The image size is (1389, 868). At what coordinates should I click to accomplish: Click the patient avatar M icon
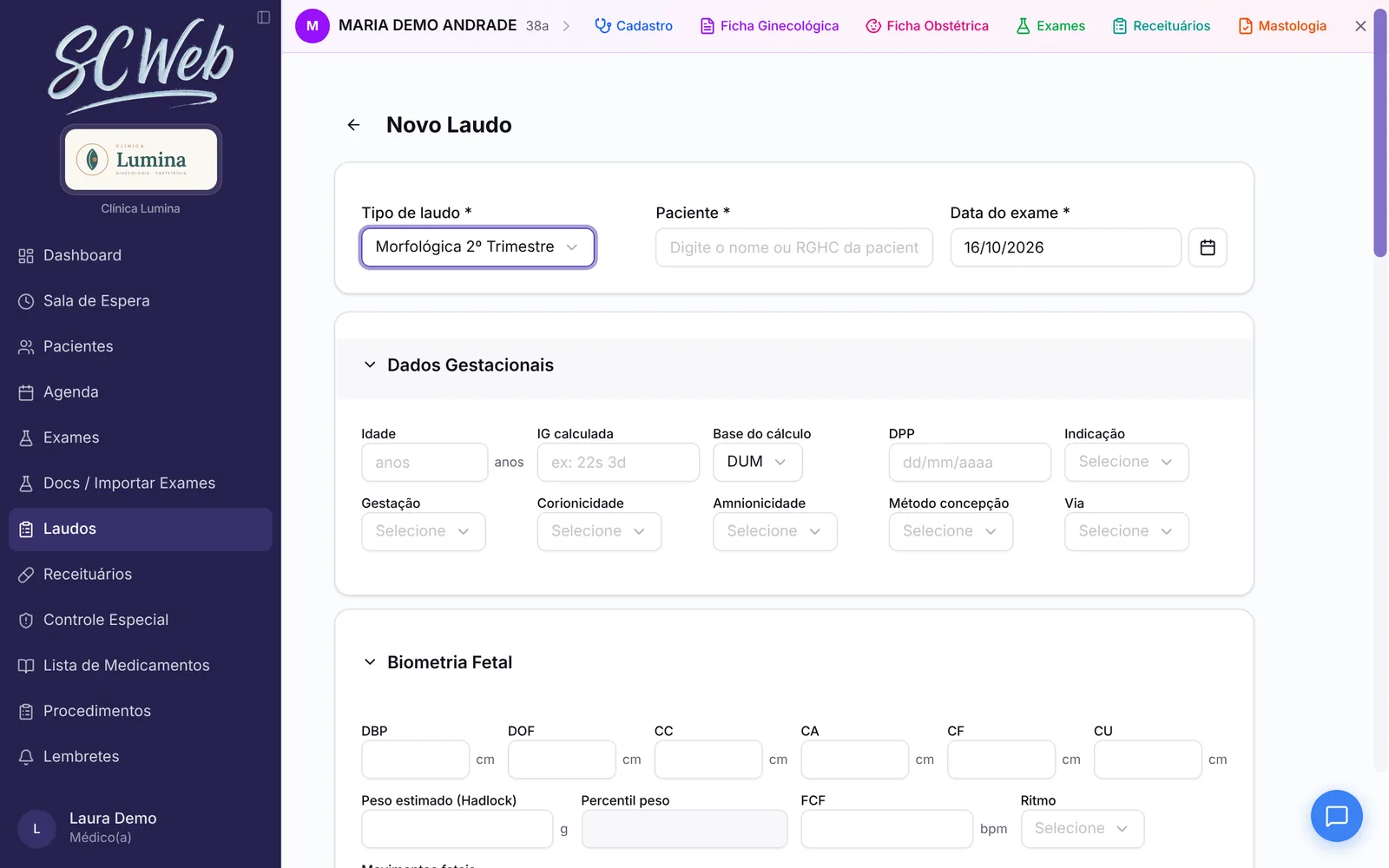point(313,26)
